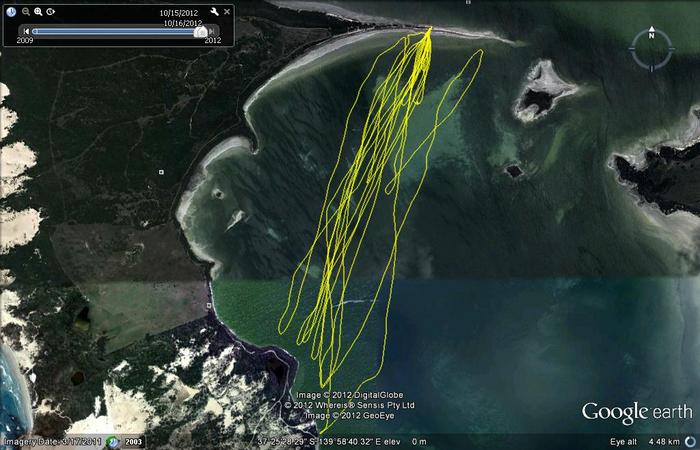Click the time slider clock icon

pos(12,11)
